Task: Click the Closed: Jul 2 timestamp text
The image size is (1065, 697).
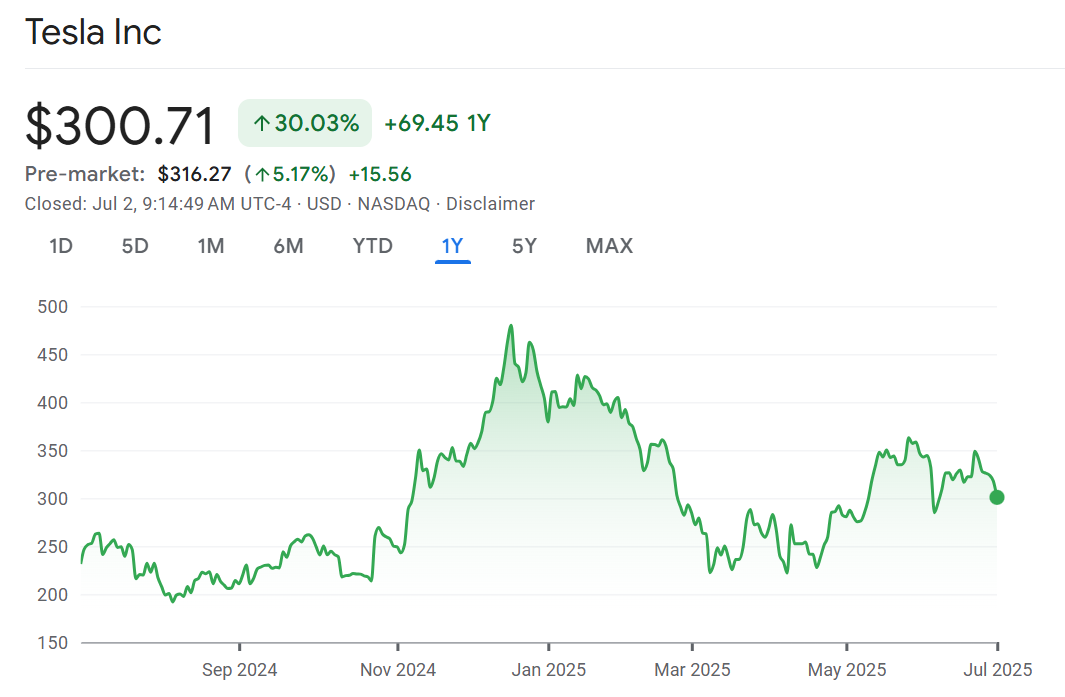Action: 158,204
